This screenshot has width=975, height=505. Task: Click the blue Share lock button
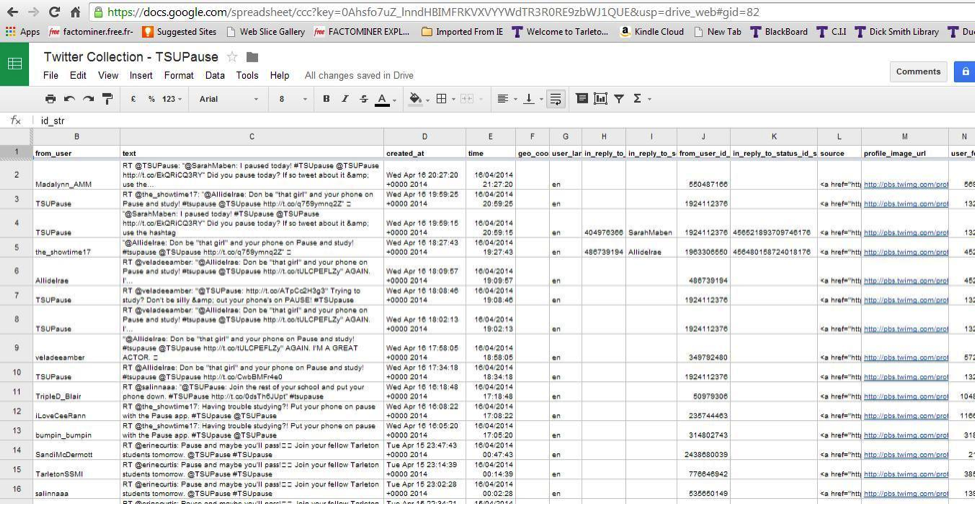[x=964, y=72]
